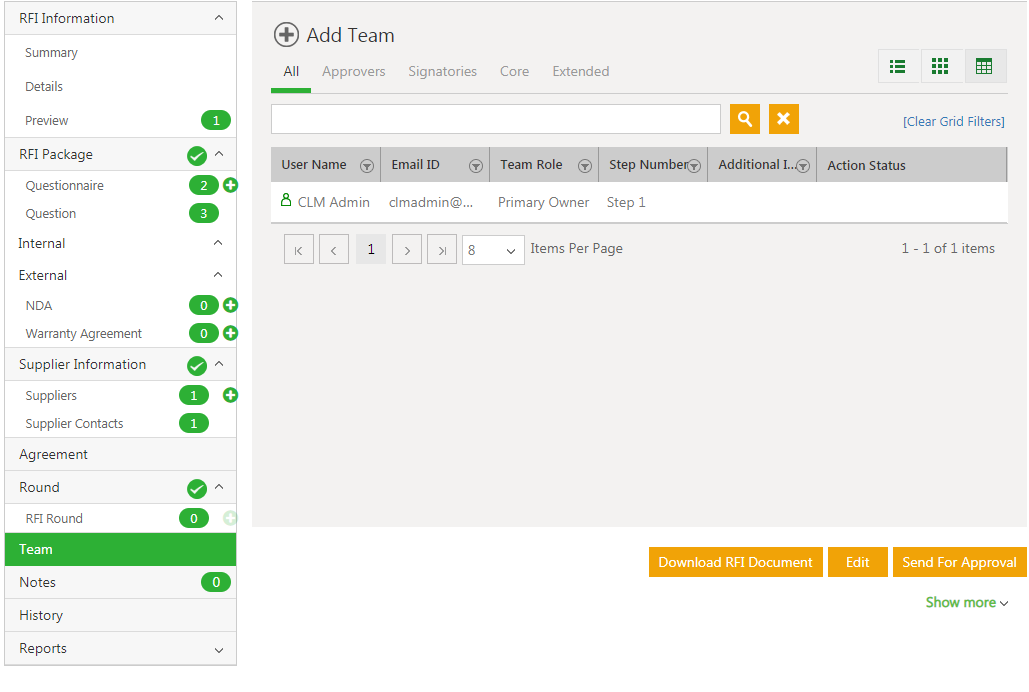
Task: Clear search with the orange X button
Action: (x=784, y=119)
